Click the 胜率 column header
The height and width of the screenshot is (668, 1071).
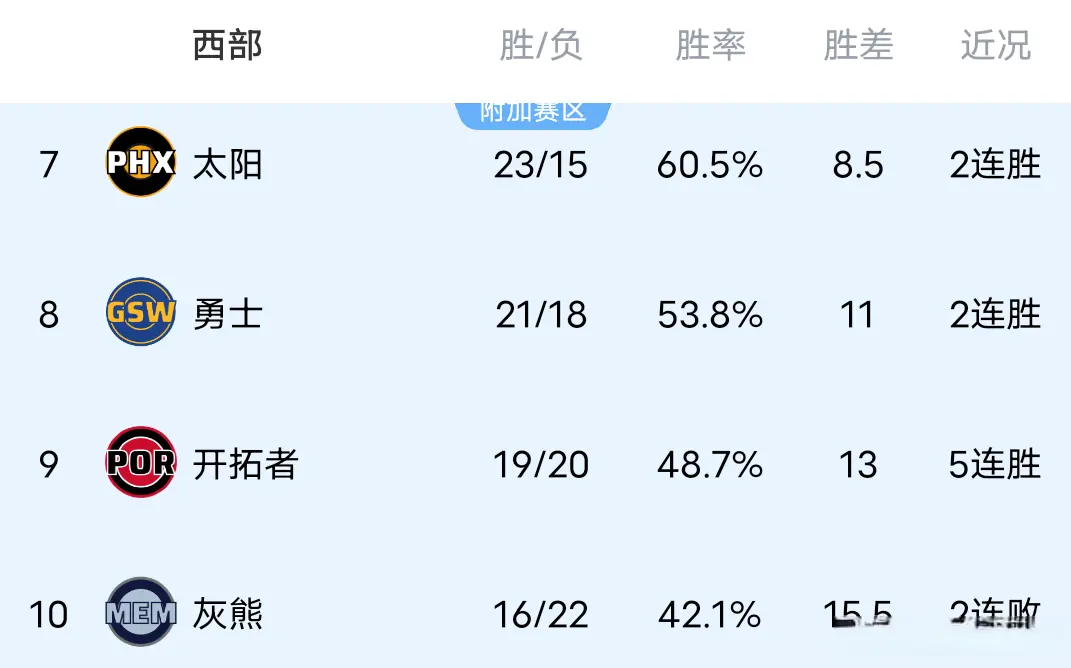point(710,45)
